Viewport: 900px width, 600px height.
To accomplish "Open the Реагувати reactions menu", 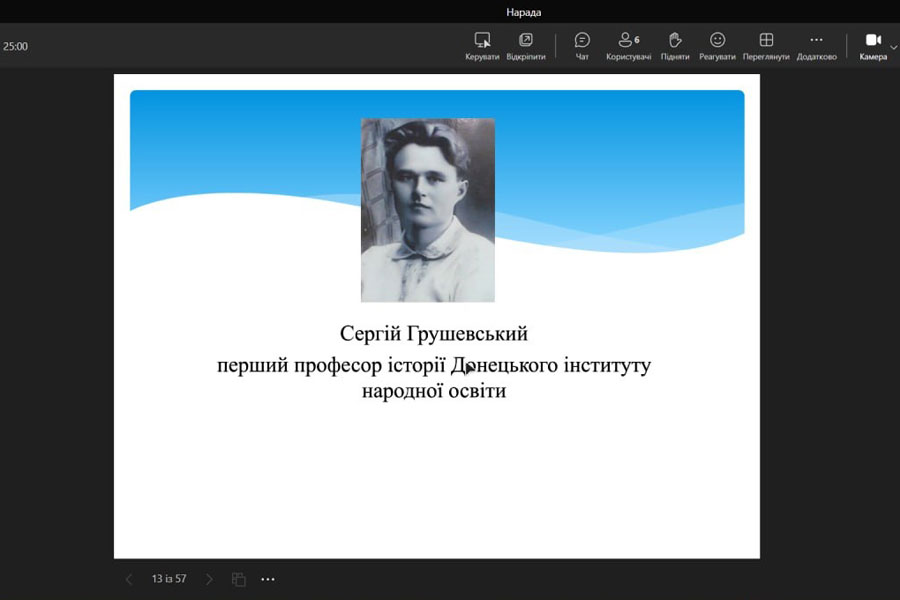I will [x=717, y=41].
